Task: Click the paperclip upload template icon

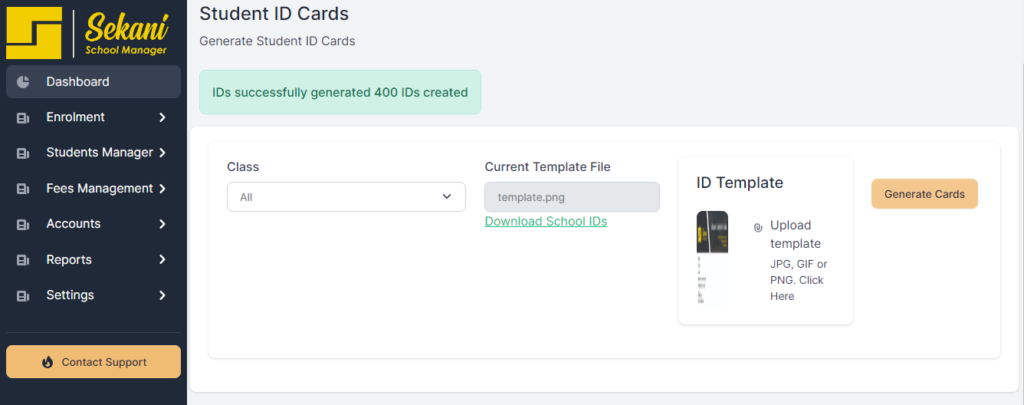Action: (x=758, y=228)
